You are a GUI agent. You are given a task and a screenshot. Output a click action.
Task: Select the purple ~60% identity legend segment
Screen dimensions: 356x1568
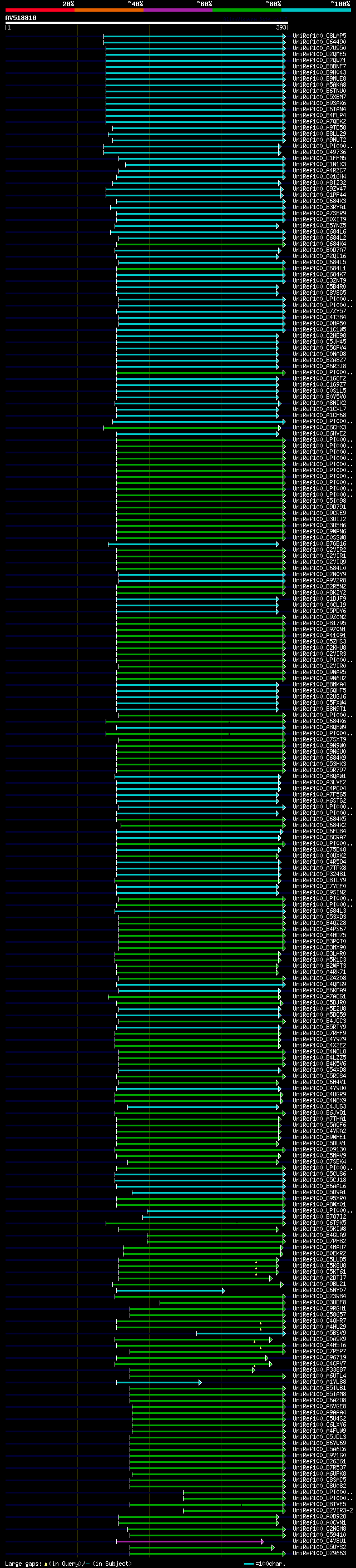coord(179,10)
